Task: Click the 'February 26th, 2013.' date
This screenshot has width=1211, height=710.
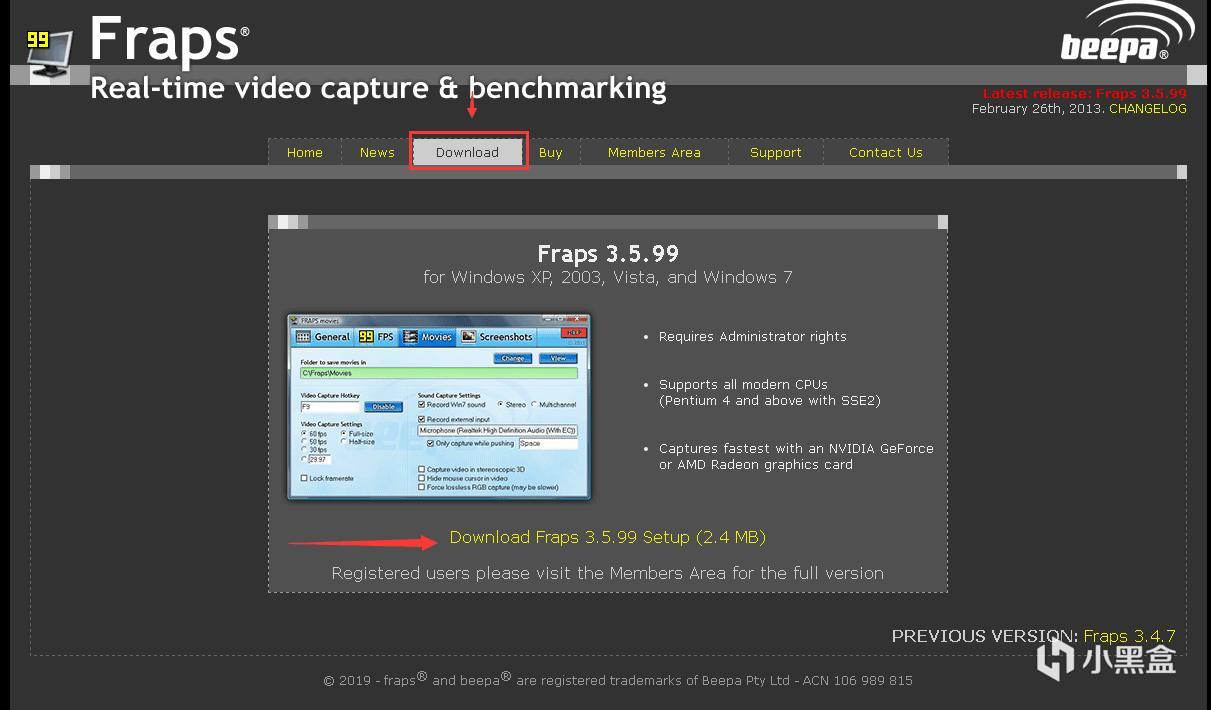Action: 1039,108
